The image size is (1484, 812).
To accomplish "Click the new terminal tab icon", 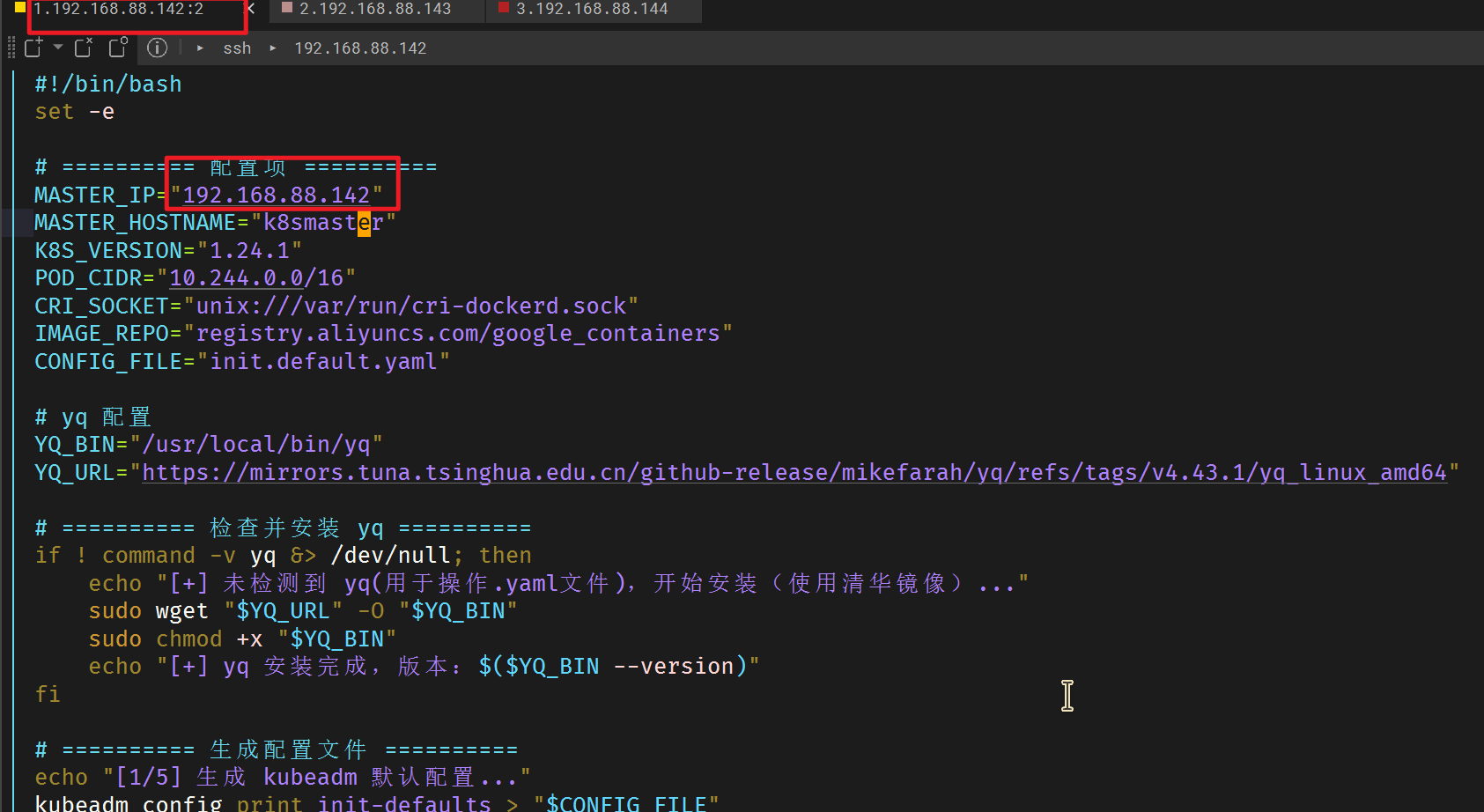I will [33, 48].
